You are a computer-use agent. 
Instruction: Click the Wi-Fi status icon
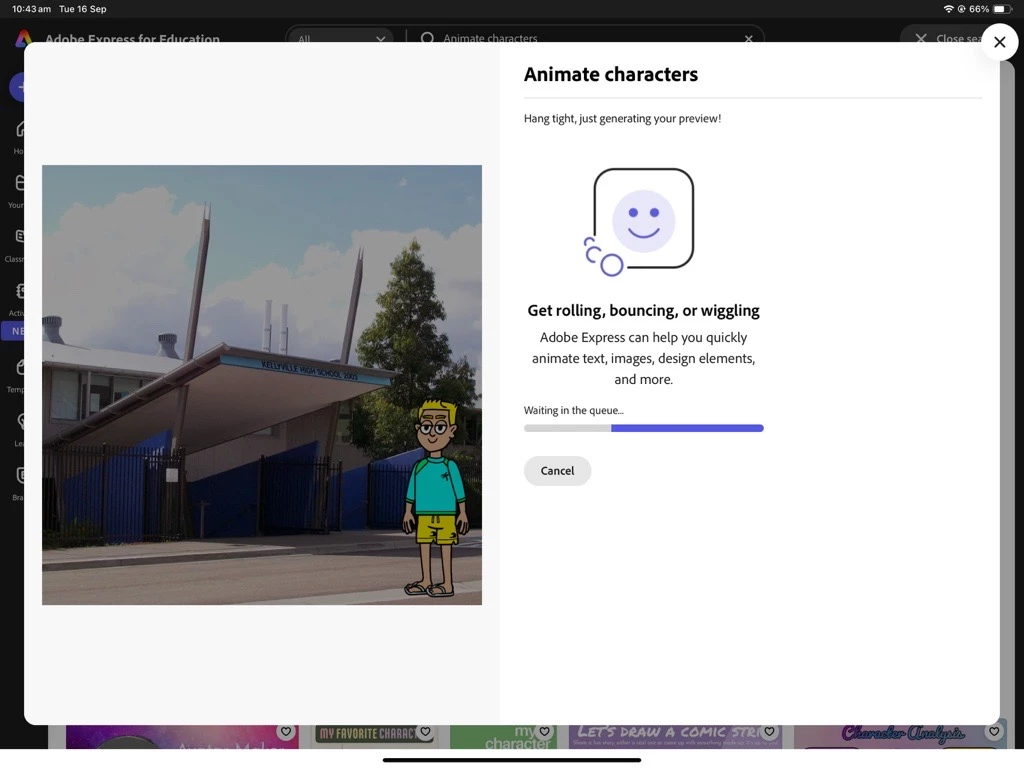click(948, 9)
